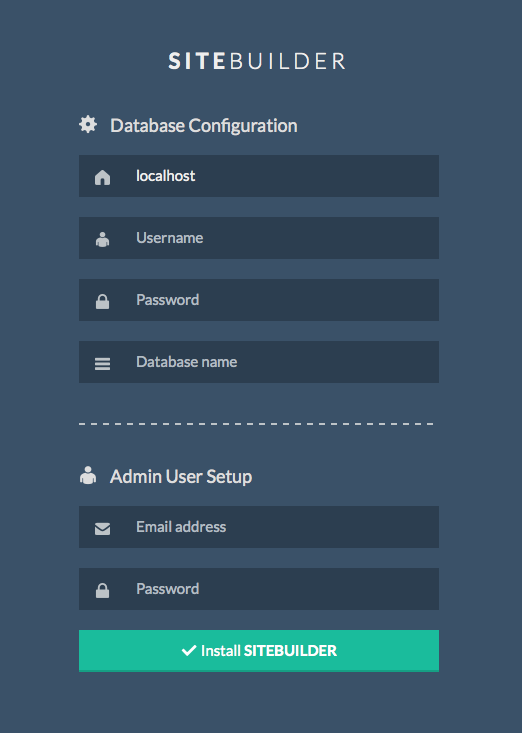Click the lock icon in admin Password field

tap(102, 590)
